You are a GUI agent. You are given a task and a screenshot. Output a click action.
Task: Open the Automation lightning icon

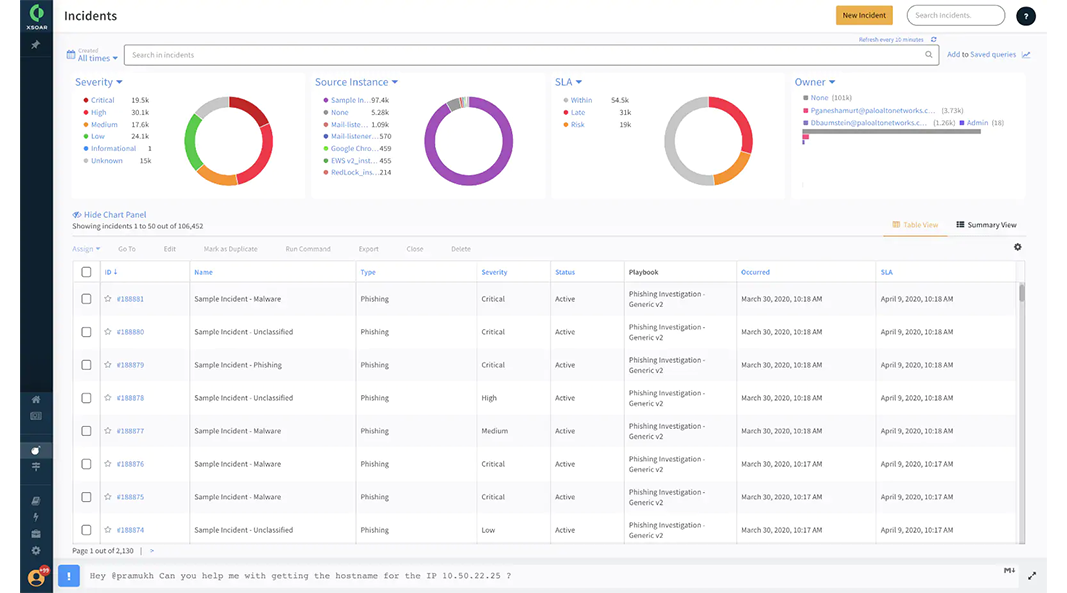click(x=37, y=515)
